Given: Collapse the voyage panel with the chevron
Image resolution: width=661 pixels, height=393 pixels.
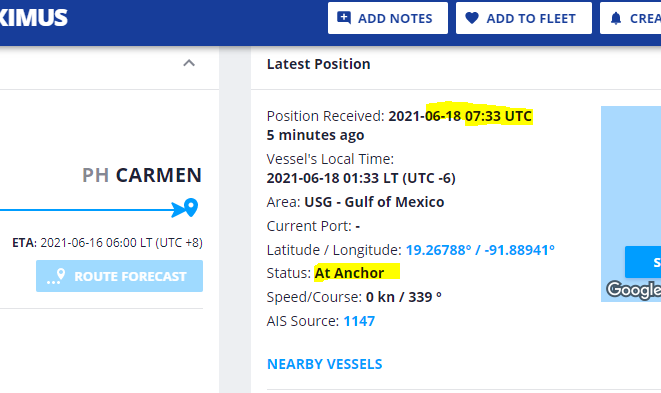Looking at the screenshot, I should pos(189,63).
